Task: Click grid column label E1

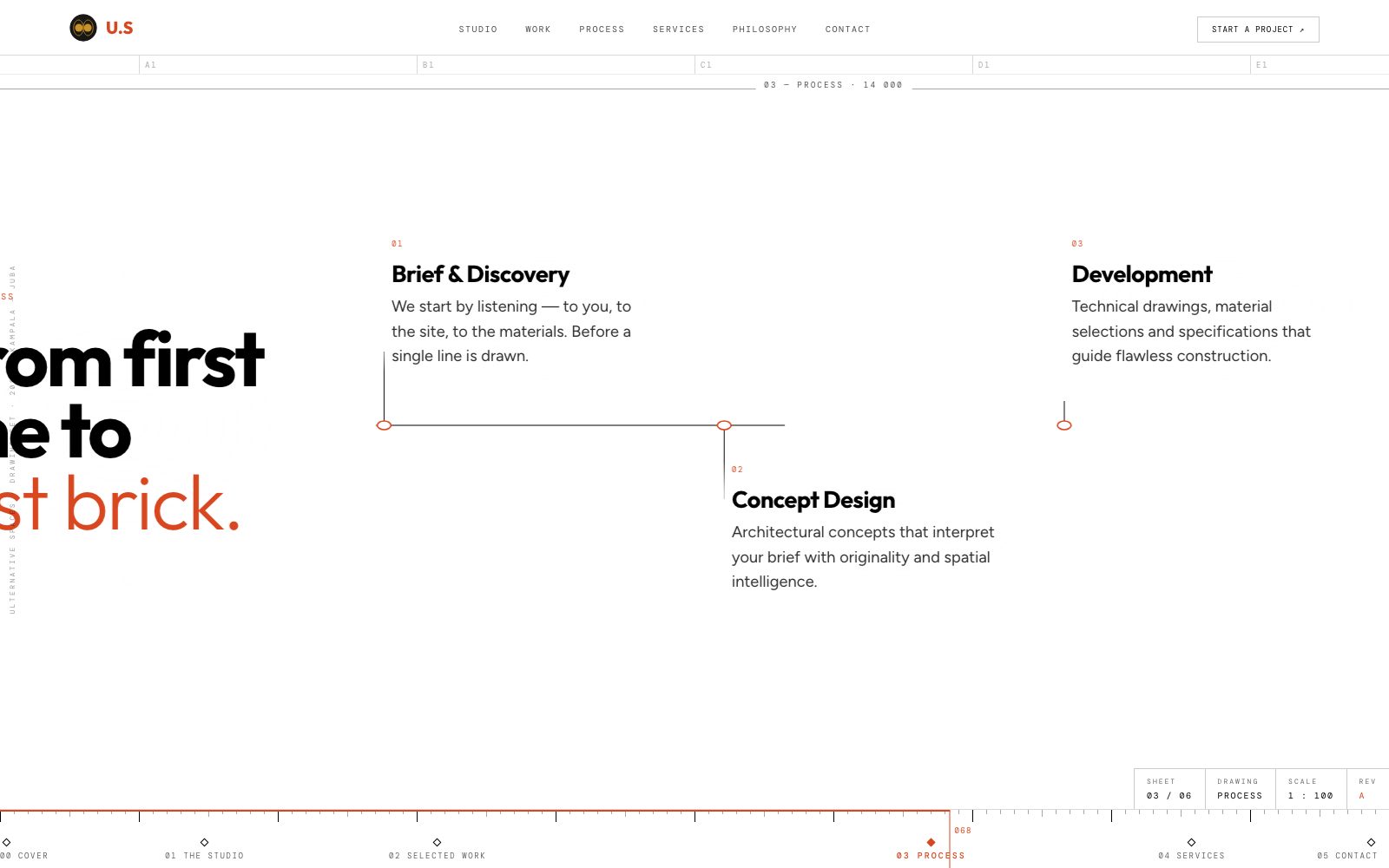Action: [x=1262, y=65]
